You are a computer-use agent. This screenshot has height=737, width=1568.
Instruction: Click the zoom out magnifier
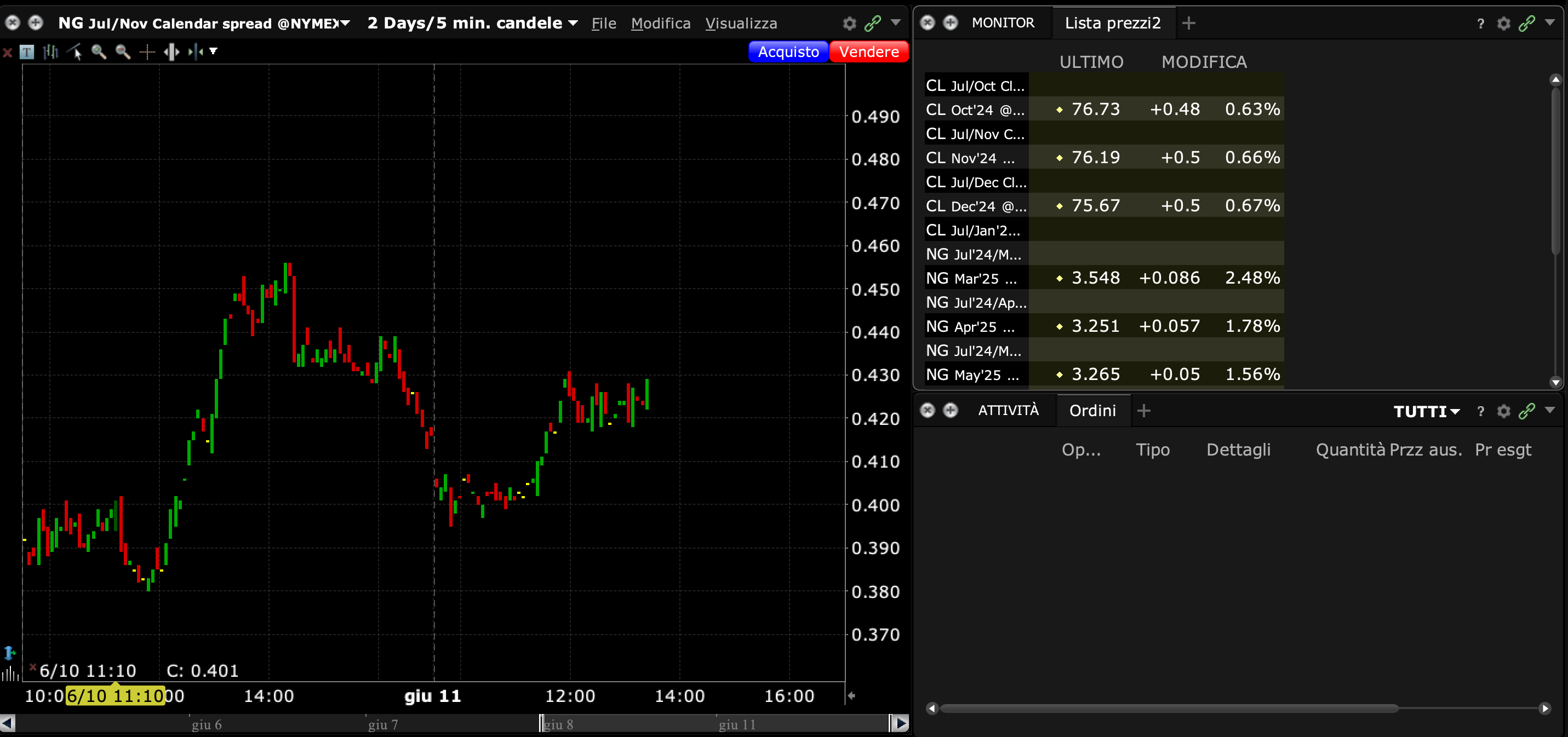coord(123,53)
